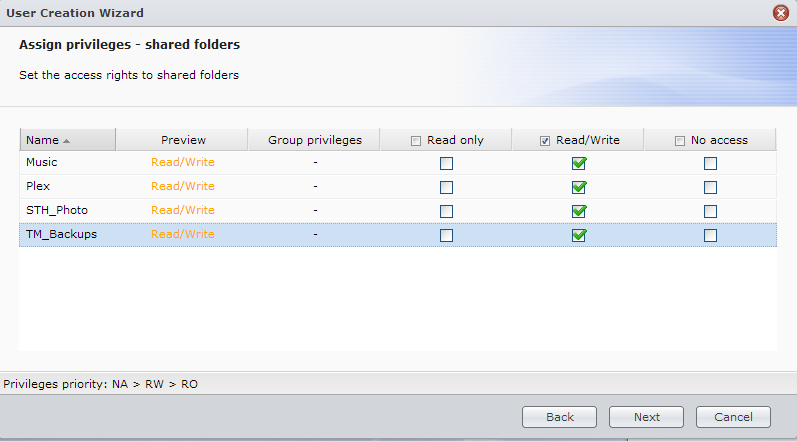Enable Read only for Plex folder

click(x=446, y=187)
